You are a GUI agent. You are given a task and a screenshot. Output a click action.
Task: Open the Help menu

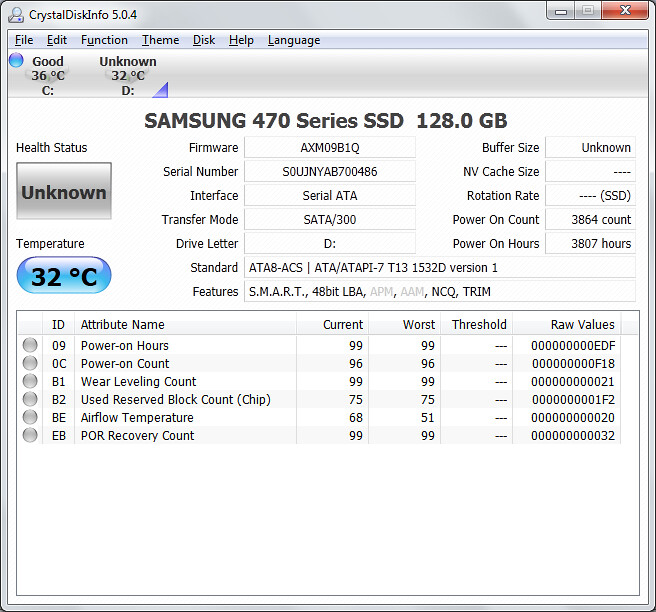(241, 40)
